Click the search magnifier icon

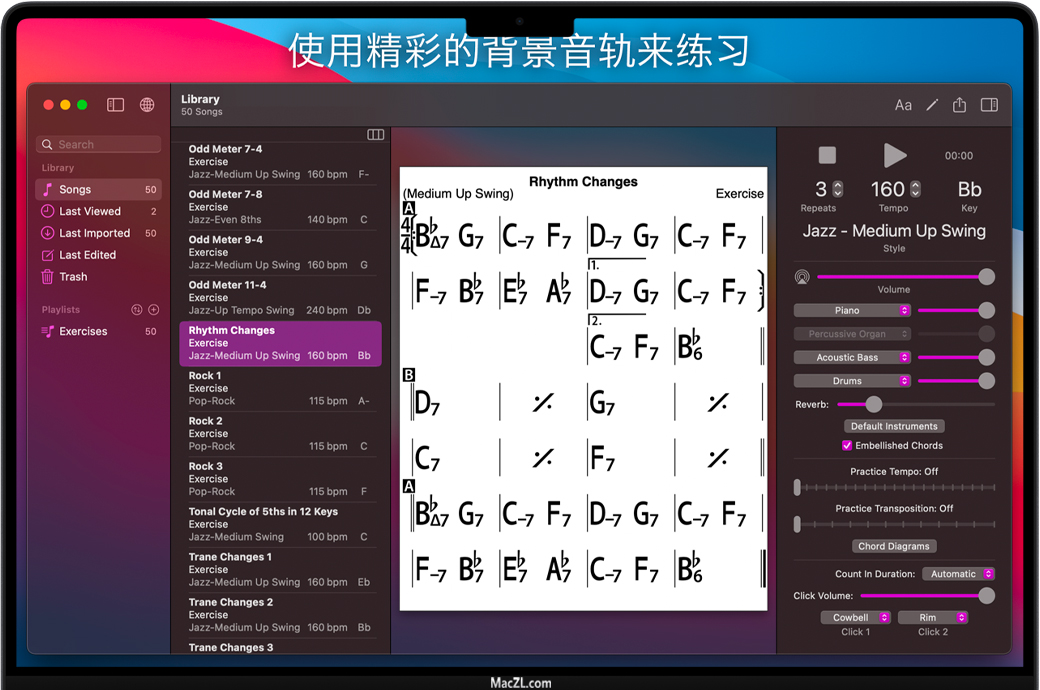click(x=47, y=145)
